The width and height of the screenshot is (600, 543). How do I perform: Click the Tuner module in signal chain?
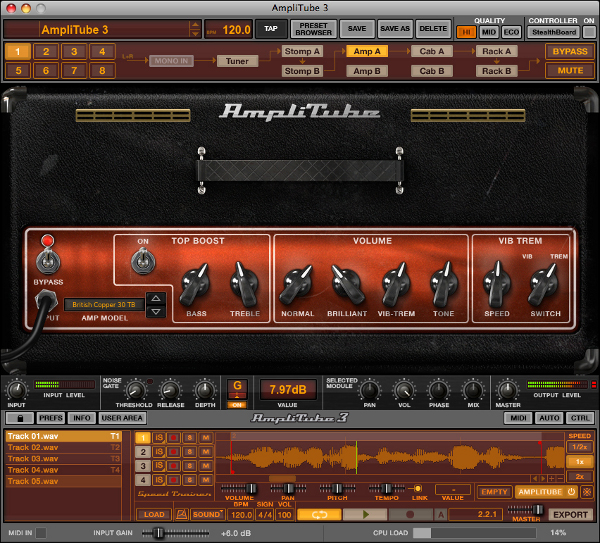pos(237,61)
